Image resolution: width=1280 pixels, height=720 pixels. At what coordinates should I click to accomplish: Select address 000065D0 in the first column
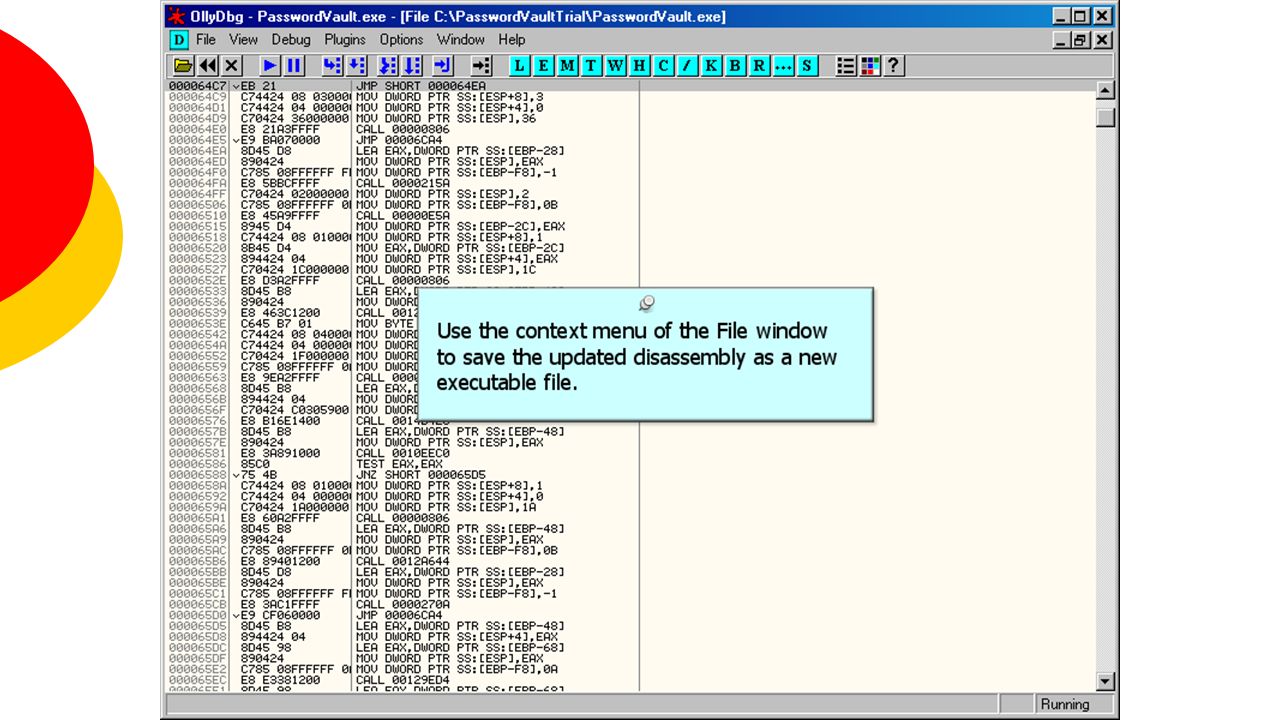click(x=197, y=615)
